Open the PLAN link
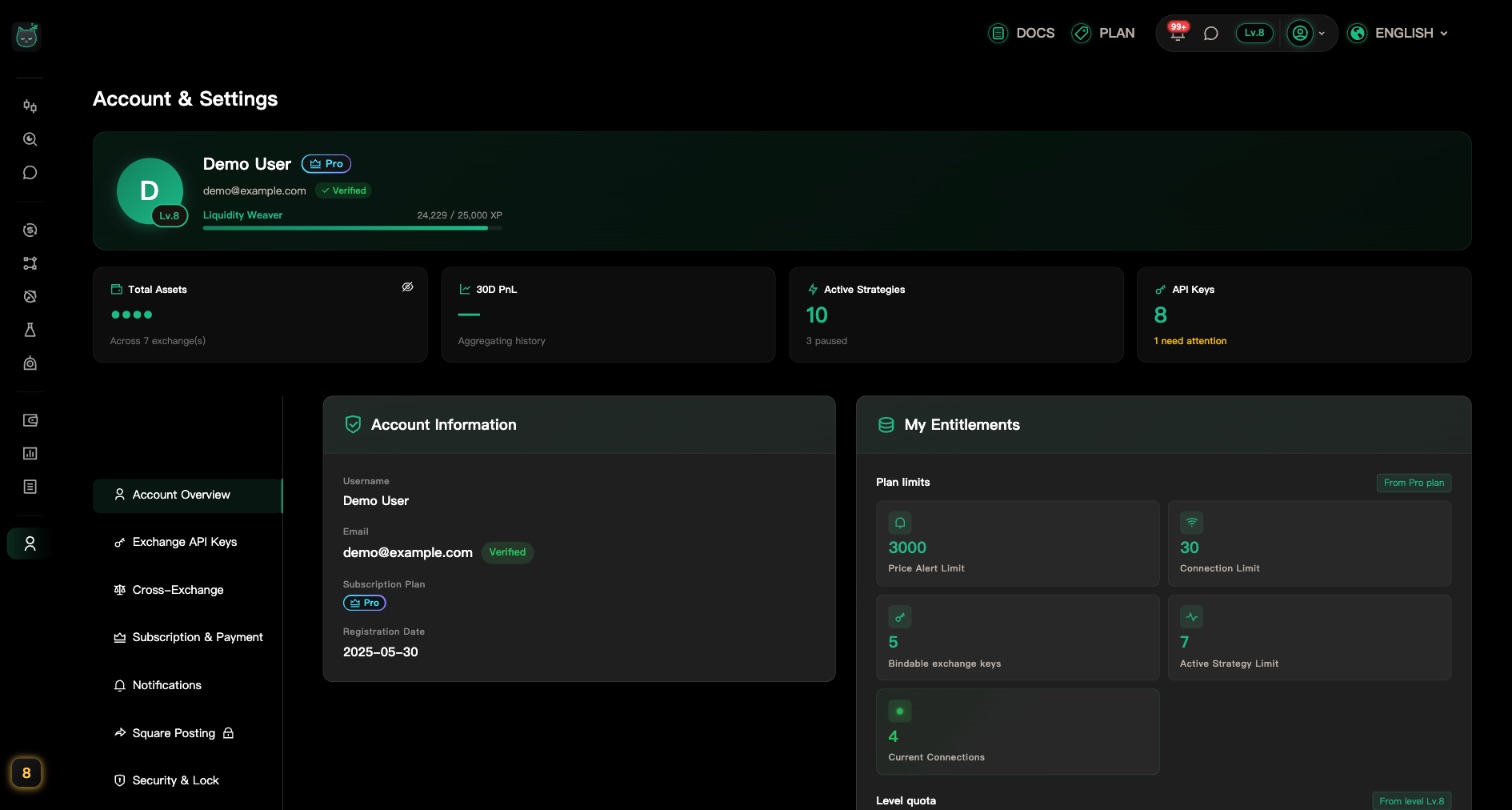 point(1103,33)
